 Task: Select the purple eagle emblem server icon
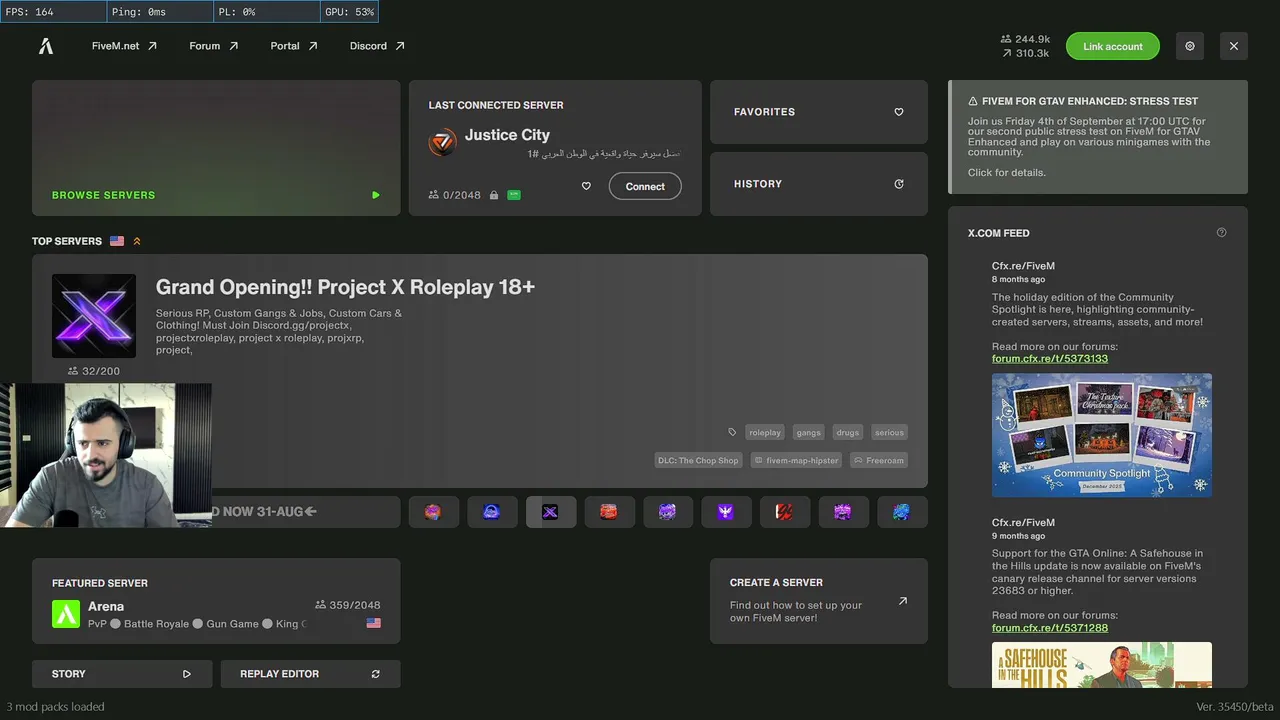pyautogui.click(x=725, y=512)
